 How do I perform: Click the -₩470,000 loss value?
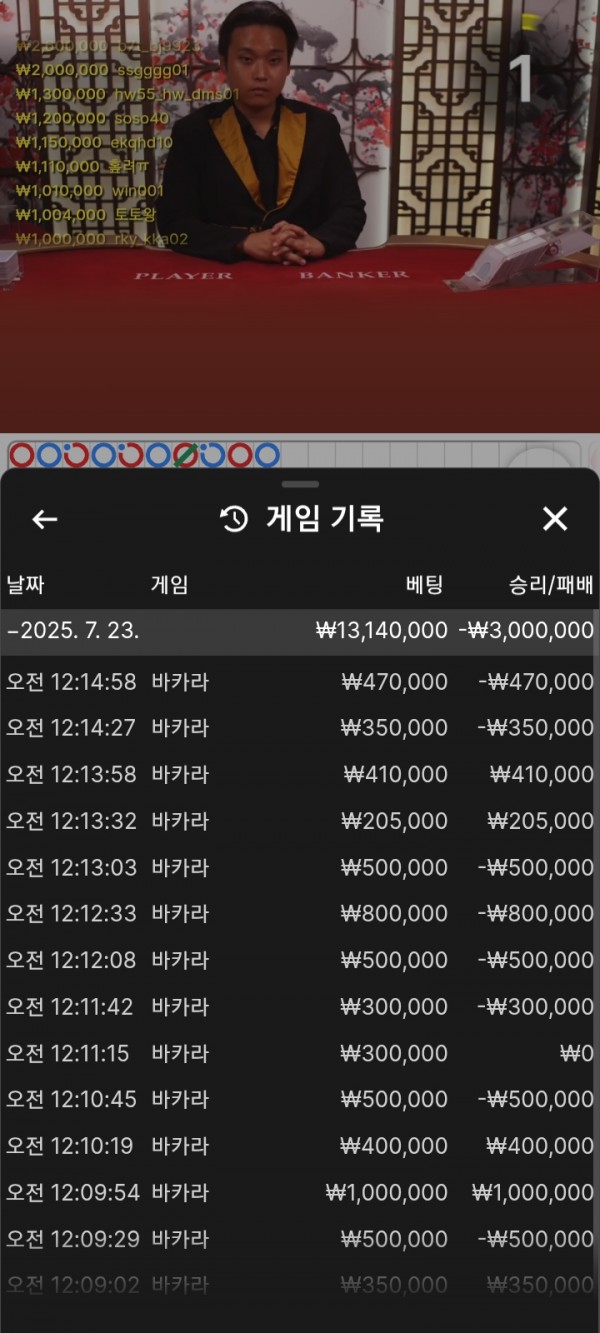click(x=535, y=682)
